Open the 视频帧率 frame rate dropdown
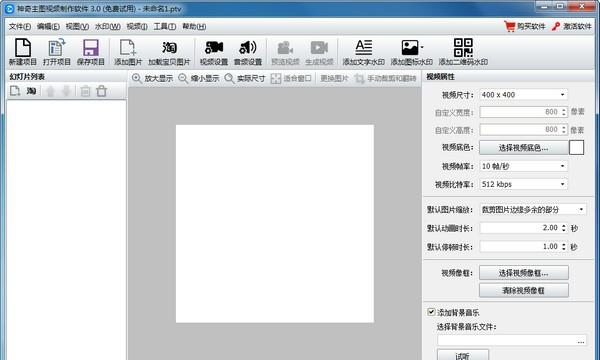 (523, 166)
